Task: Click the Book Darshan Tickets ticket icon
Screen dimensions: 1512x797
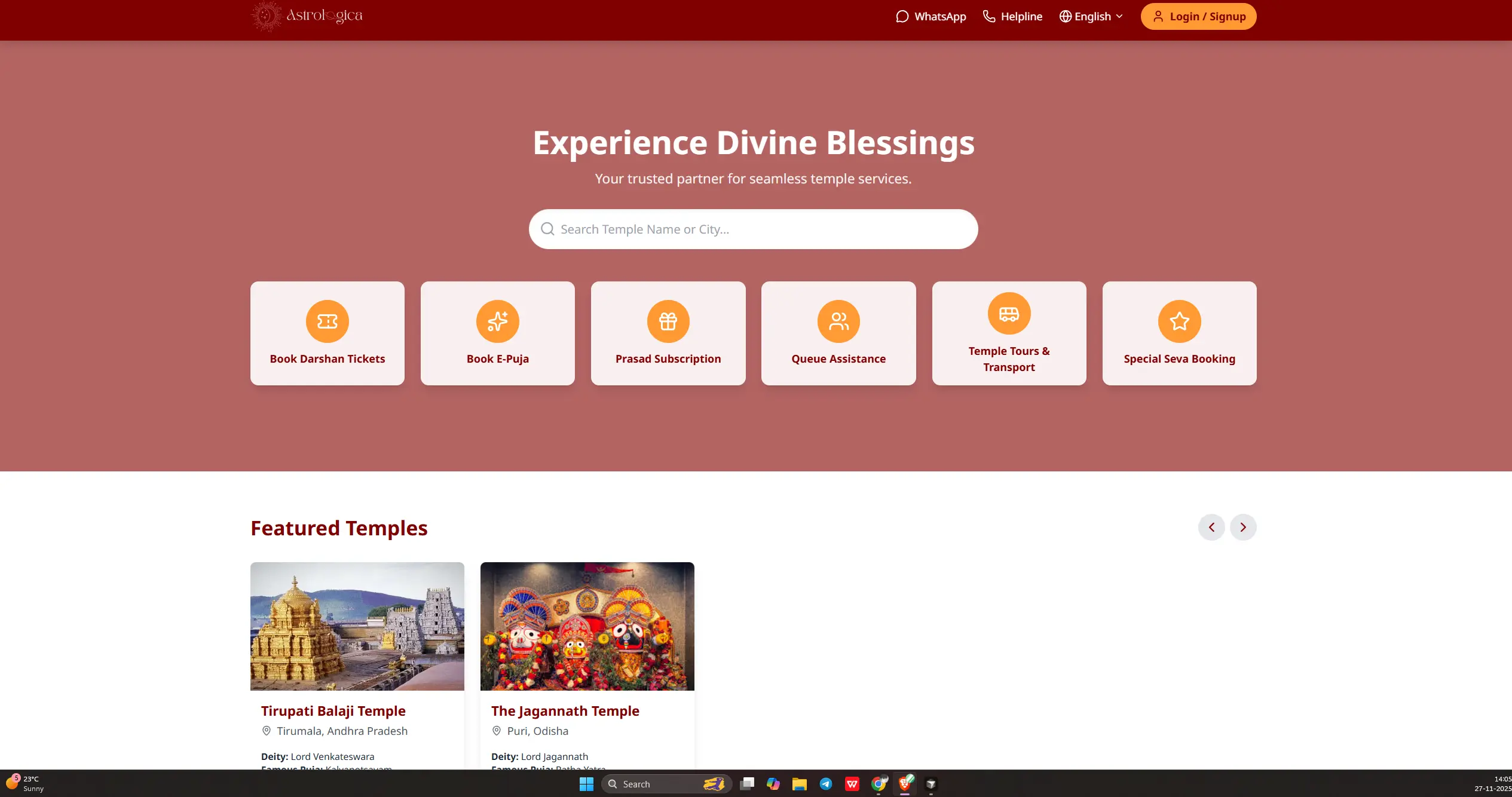Action: (x=327, y=321)
